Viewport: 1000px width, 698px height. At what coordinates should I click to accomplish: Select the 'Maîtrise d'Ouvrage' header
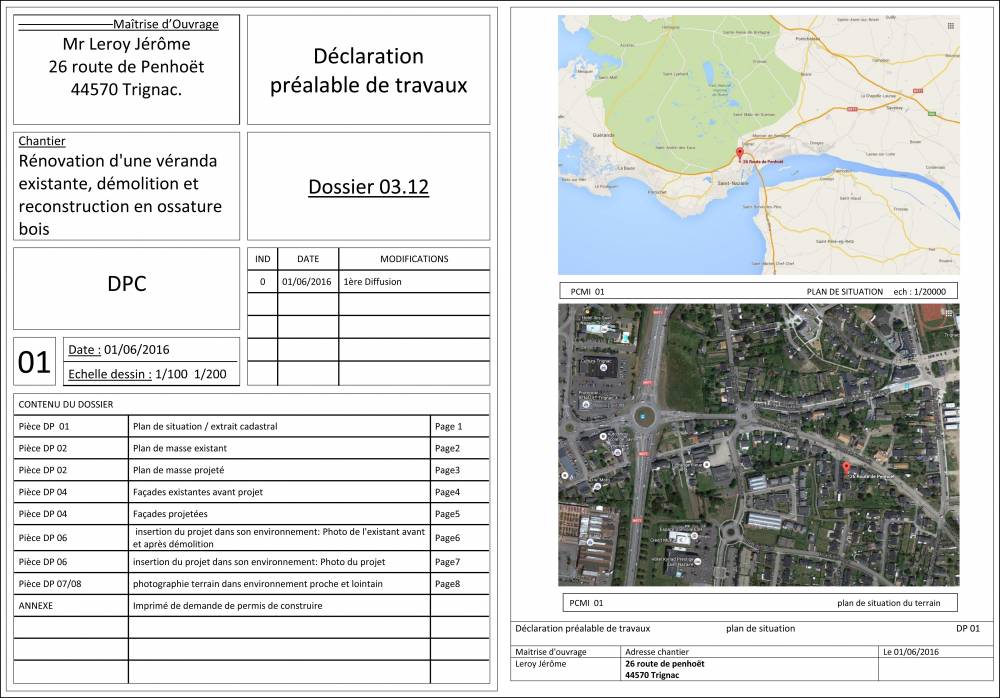[166, 24]
